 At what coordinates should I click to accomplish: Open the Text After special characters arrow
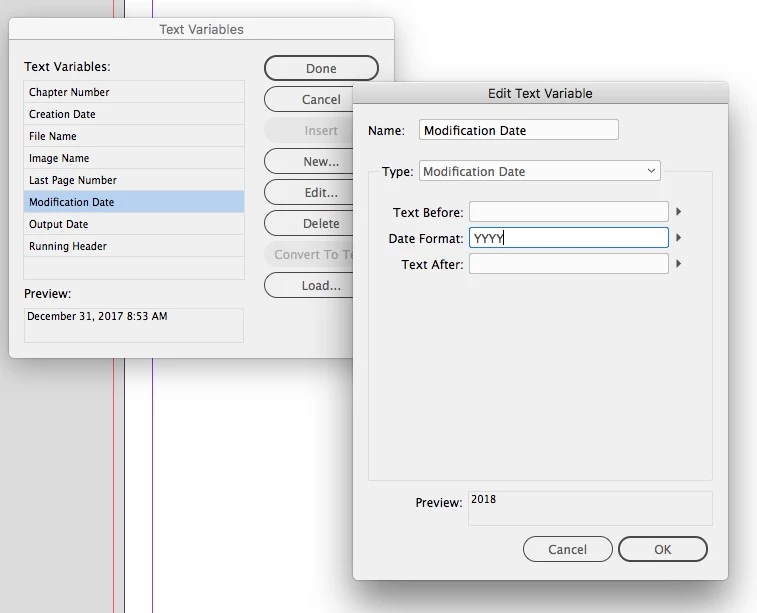[678, 264]
